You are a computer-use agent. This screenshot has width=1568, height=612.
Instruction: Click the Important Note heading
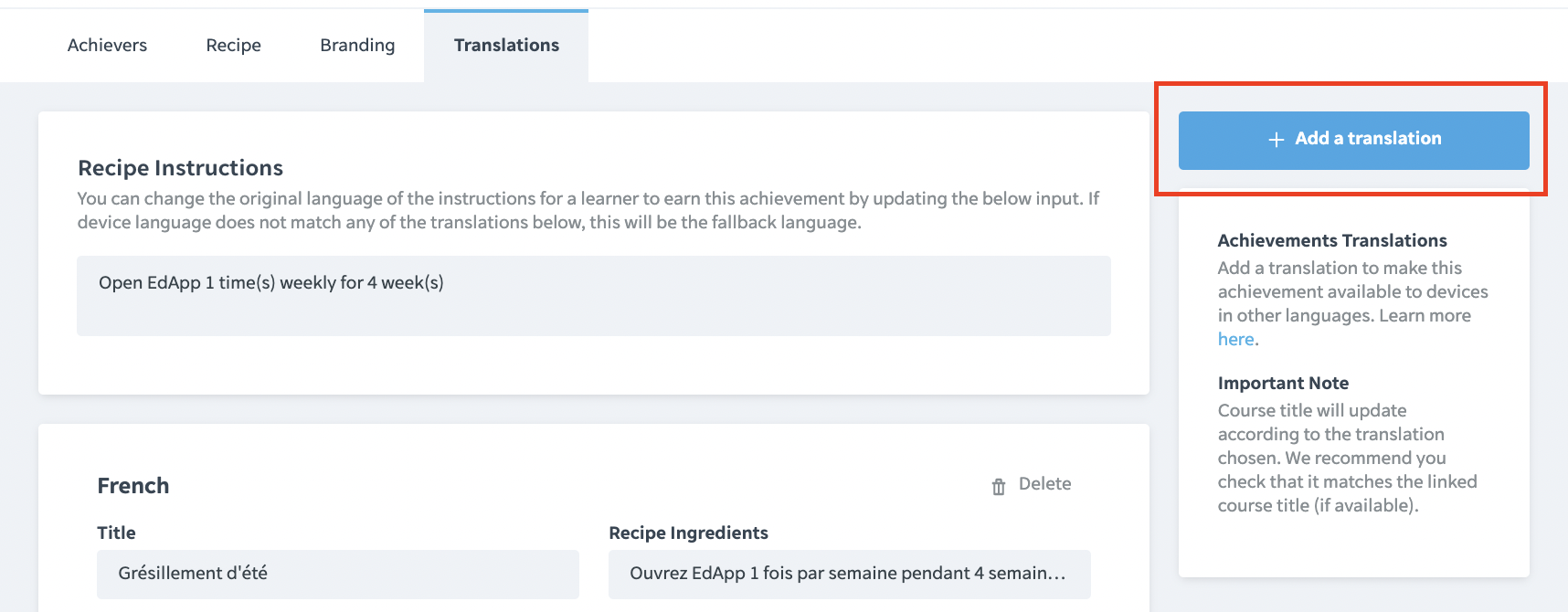coord(1283,384)
